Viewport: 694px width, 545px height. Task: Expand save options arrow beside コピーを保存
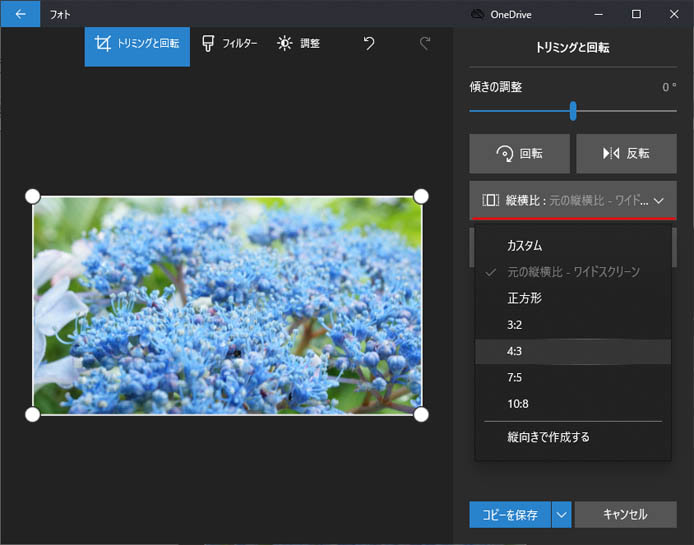(x=562, y=514)
